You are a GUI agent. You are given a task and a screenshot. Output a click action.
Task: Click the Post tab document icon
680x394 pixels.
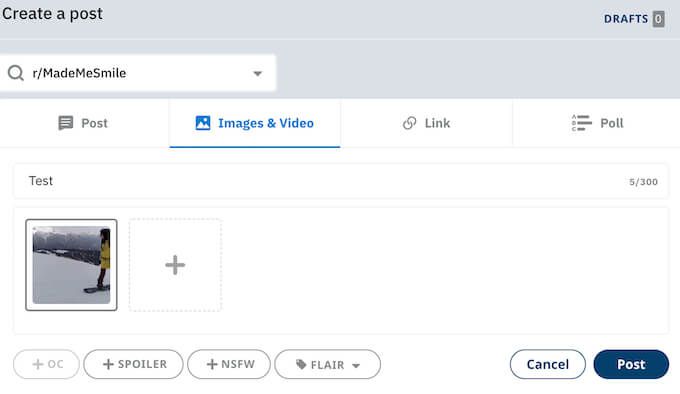click(x=65, y=123)
